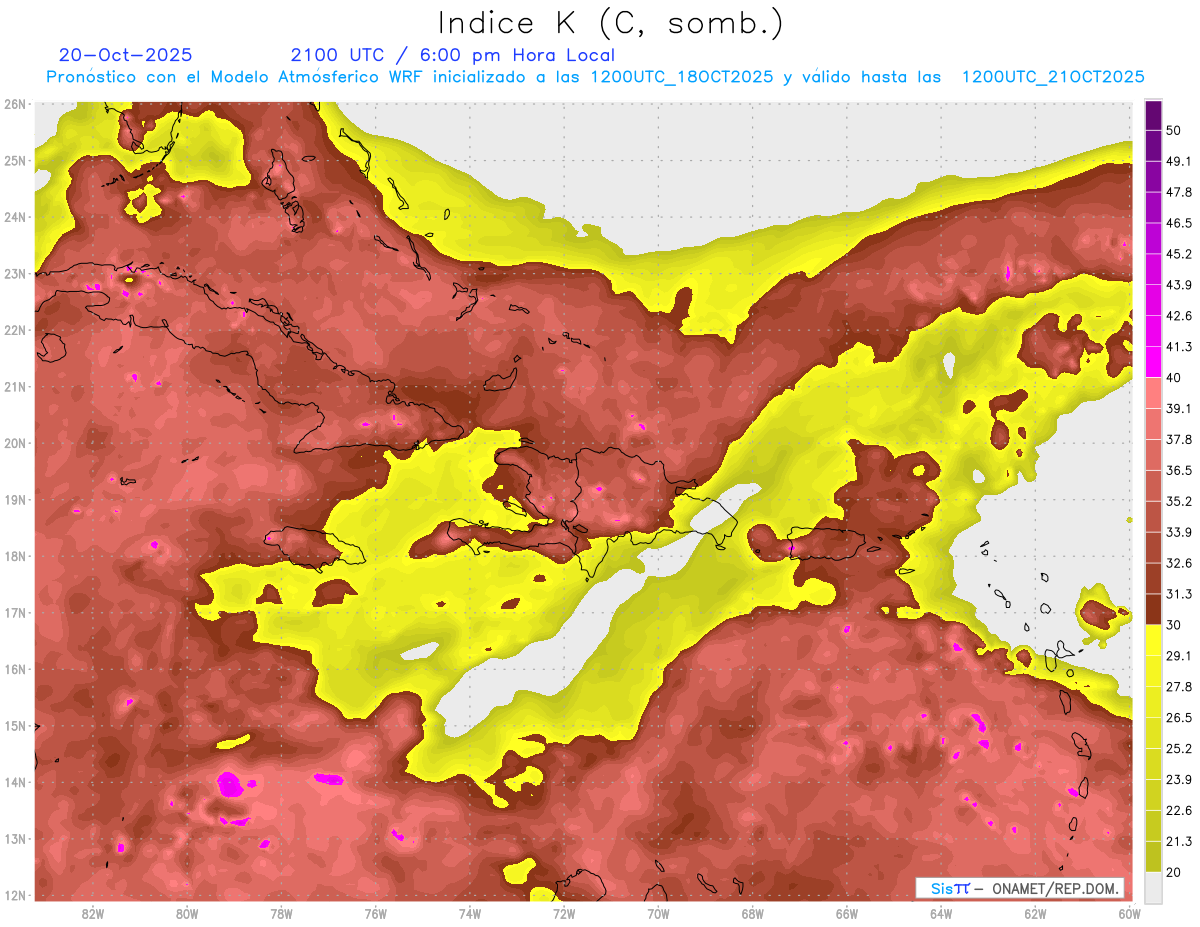Click the 19N latitude axis label
Screen dimensions: 1200x927
[15, 499]
